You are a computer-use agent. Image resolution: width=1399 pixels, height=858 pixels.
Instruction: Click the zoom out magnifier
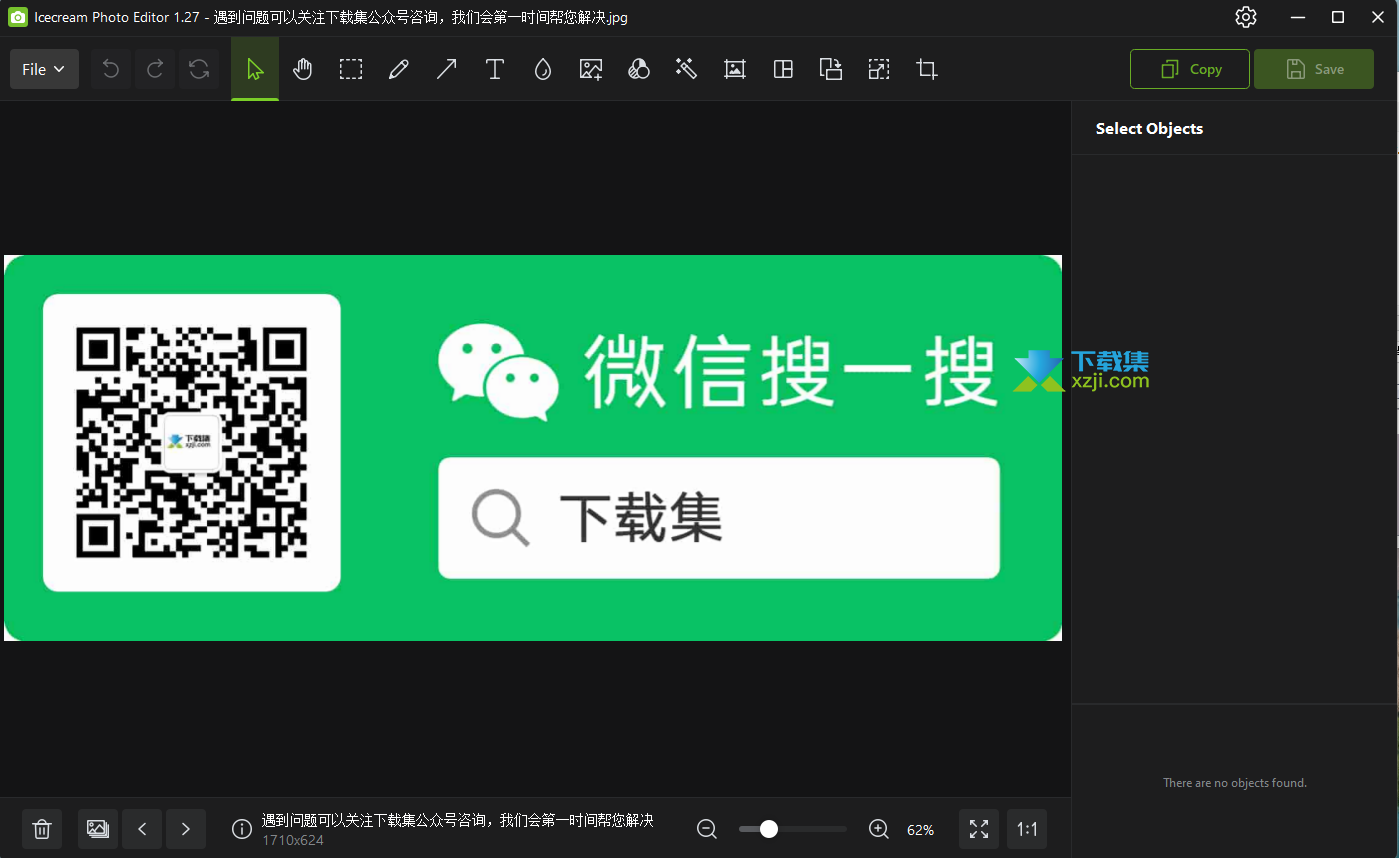coord(707,829)
